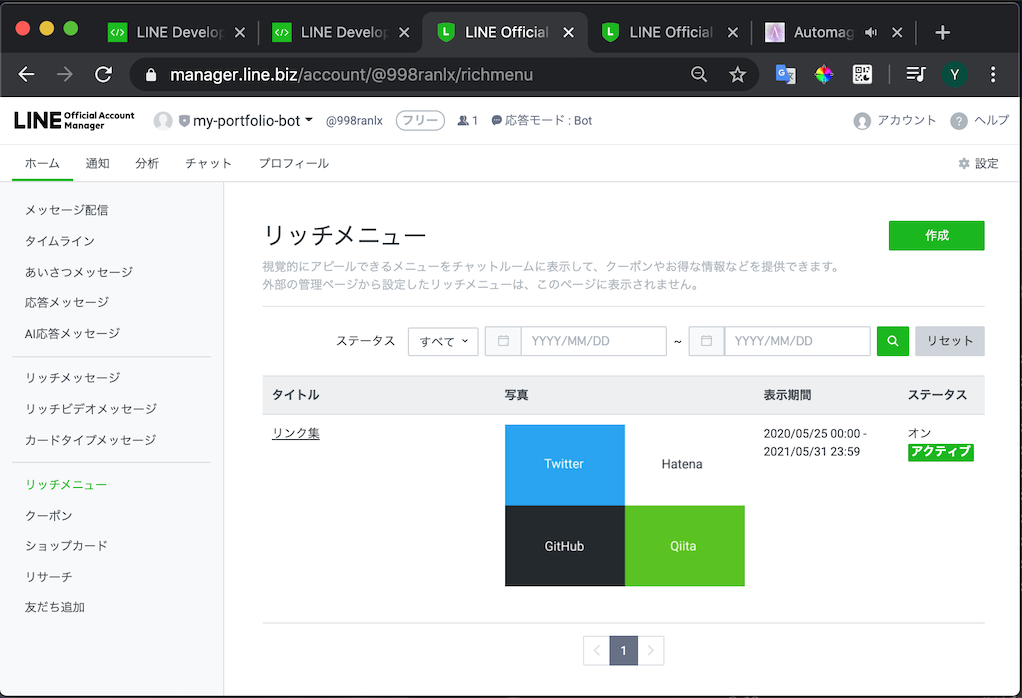Click the lock icon in address bar
Screen dimensions: 1022x698
point(151,75)
